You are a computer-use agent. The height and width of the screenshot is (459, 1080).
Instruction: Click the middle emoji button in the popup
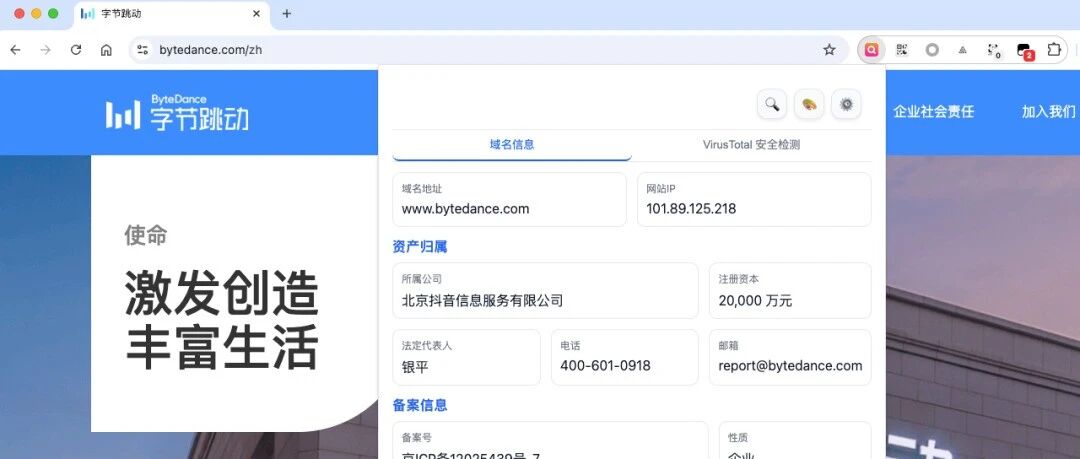click(809, 104)
